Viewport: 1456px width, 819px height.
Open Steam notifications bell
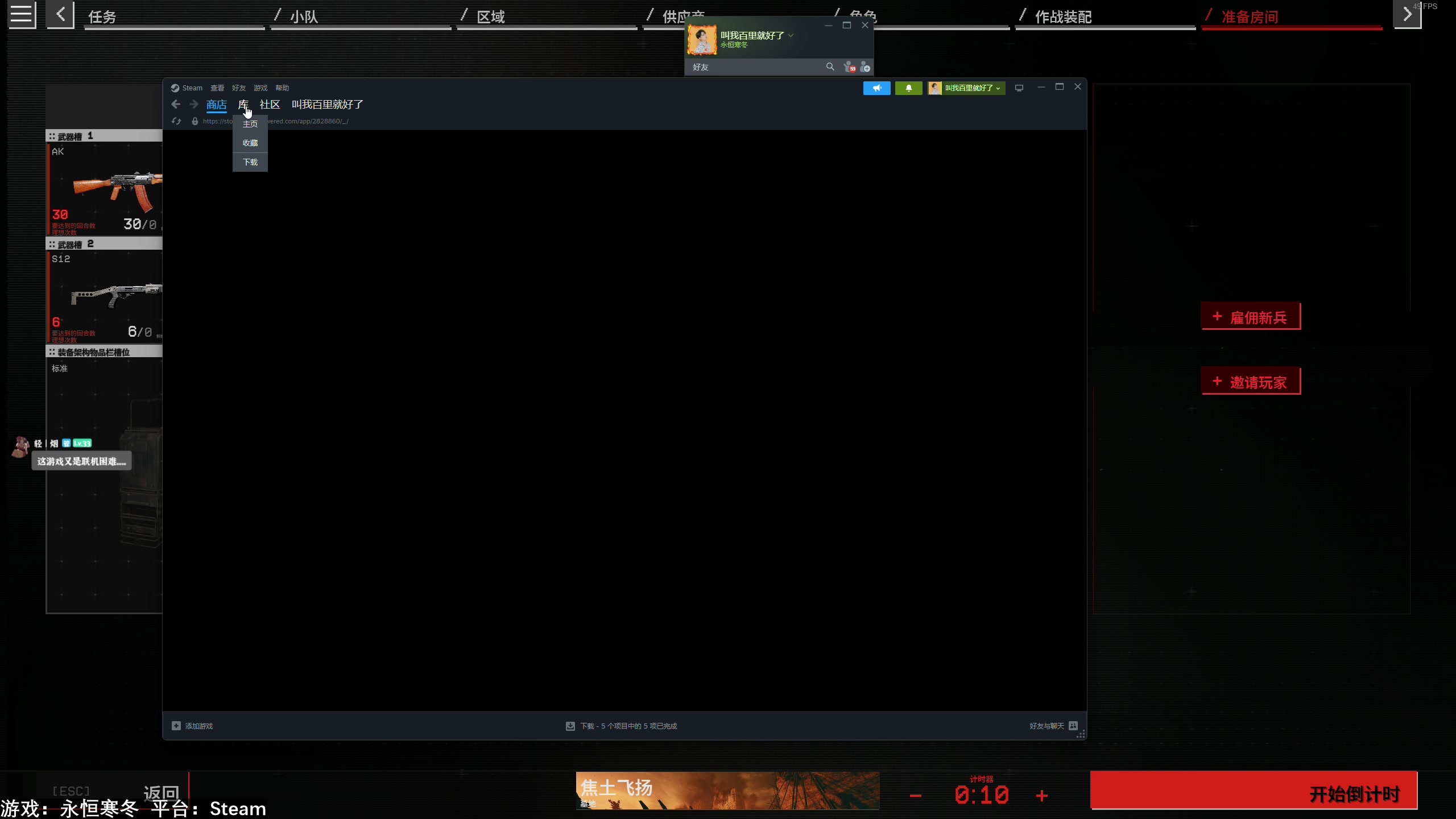click(x=908, y=88)
